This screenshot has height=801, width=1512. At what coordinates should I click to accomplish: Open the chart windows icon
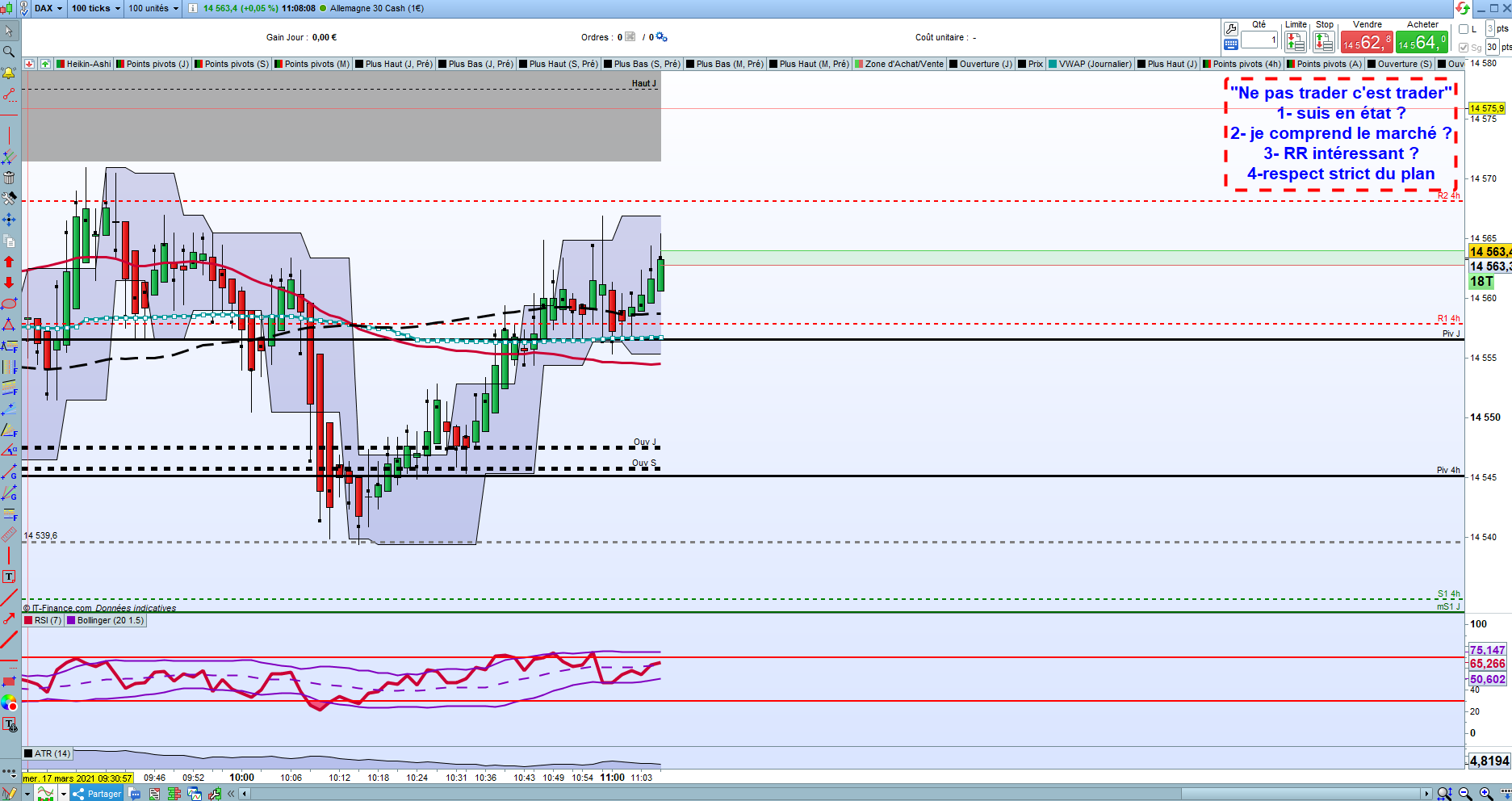[195, 794]
